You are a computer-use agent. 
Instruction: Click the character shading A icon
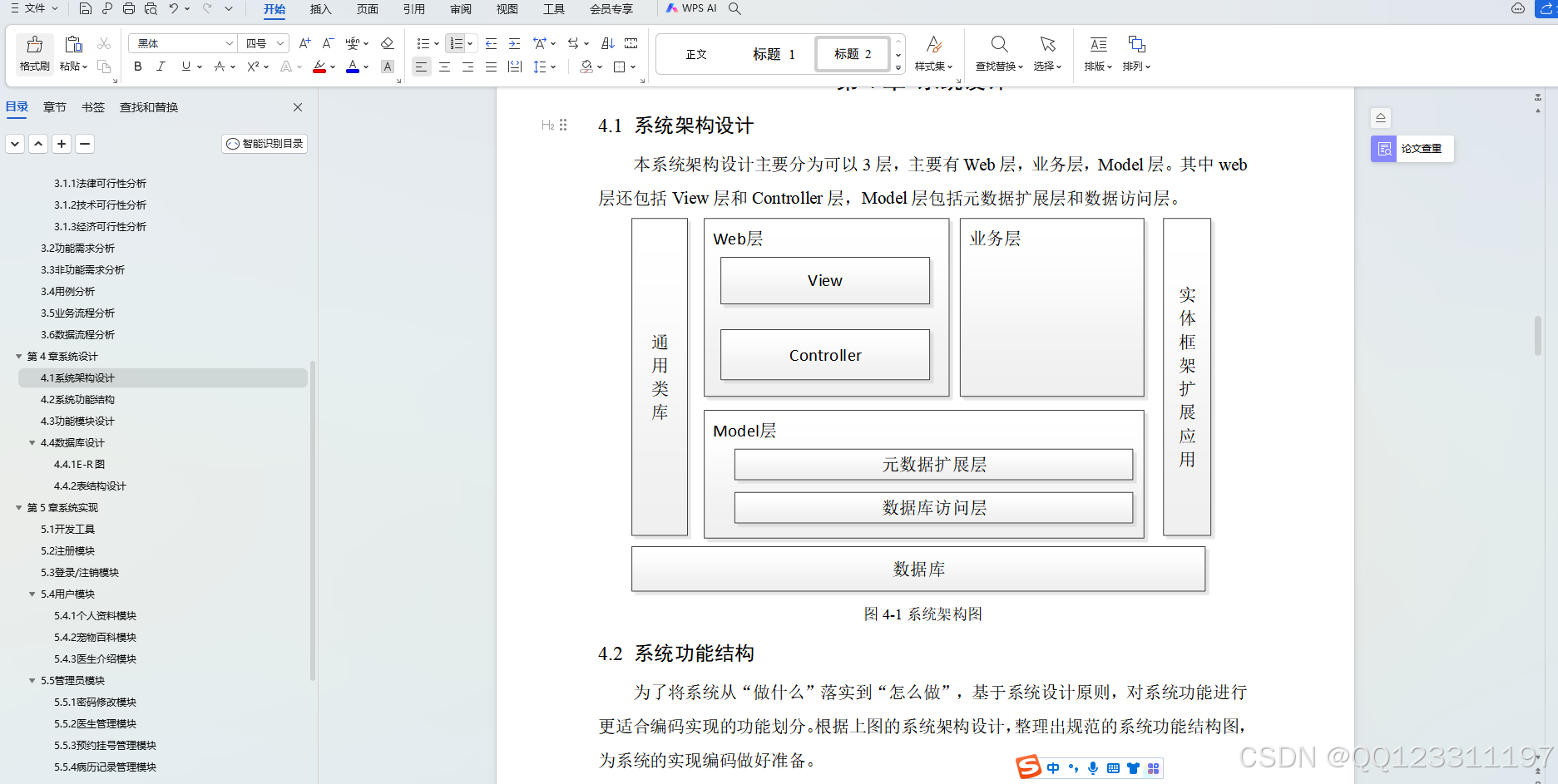(x=387, y=67)
